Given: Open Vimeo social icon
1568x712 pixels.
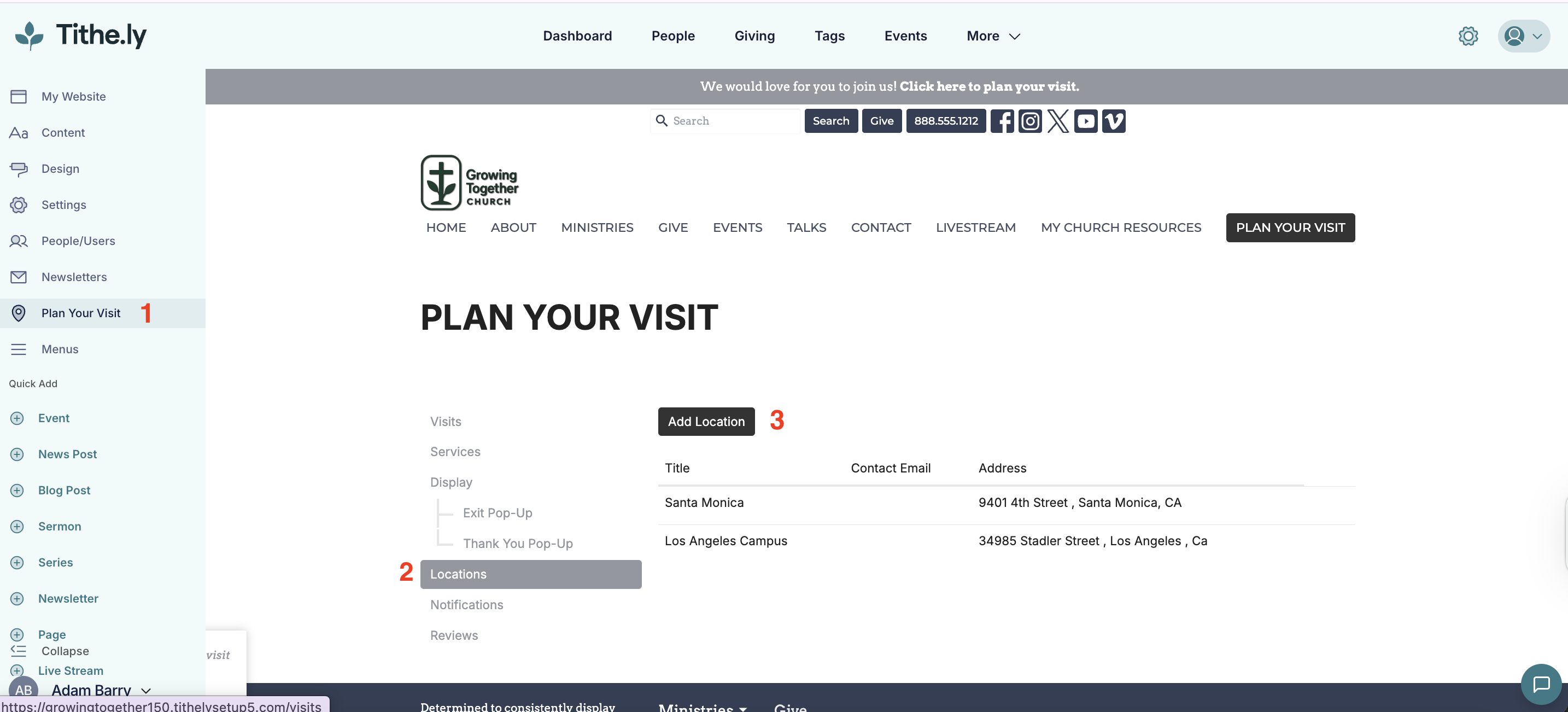Looking at the screenshot, I should 1113,121.
